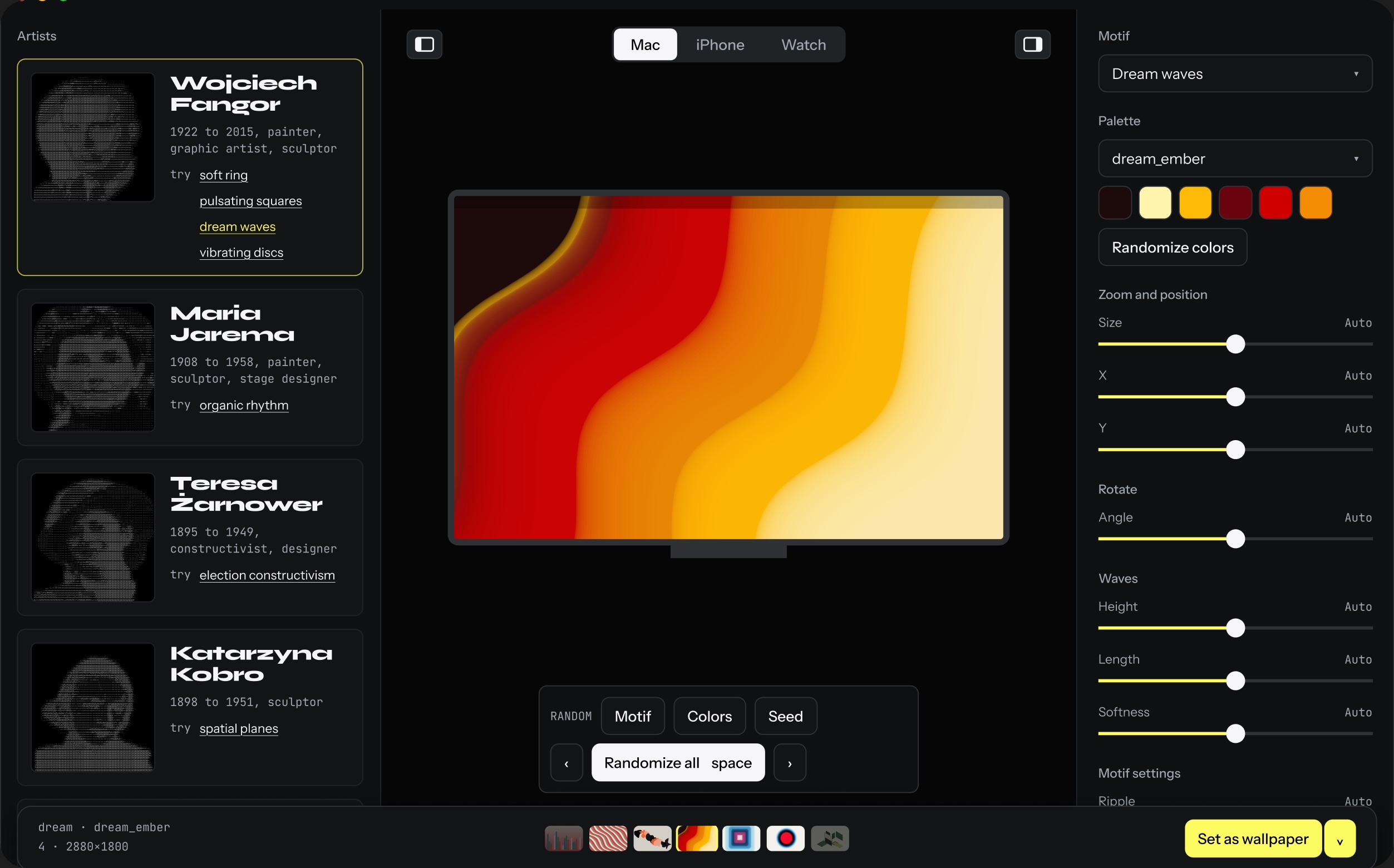
Task: Switch preview to the iPhone tab
Action: coord(720,44)
